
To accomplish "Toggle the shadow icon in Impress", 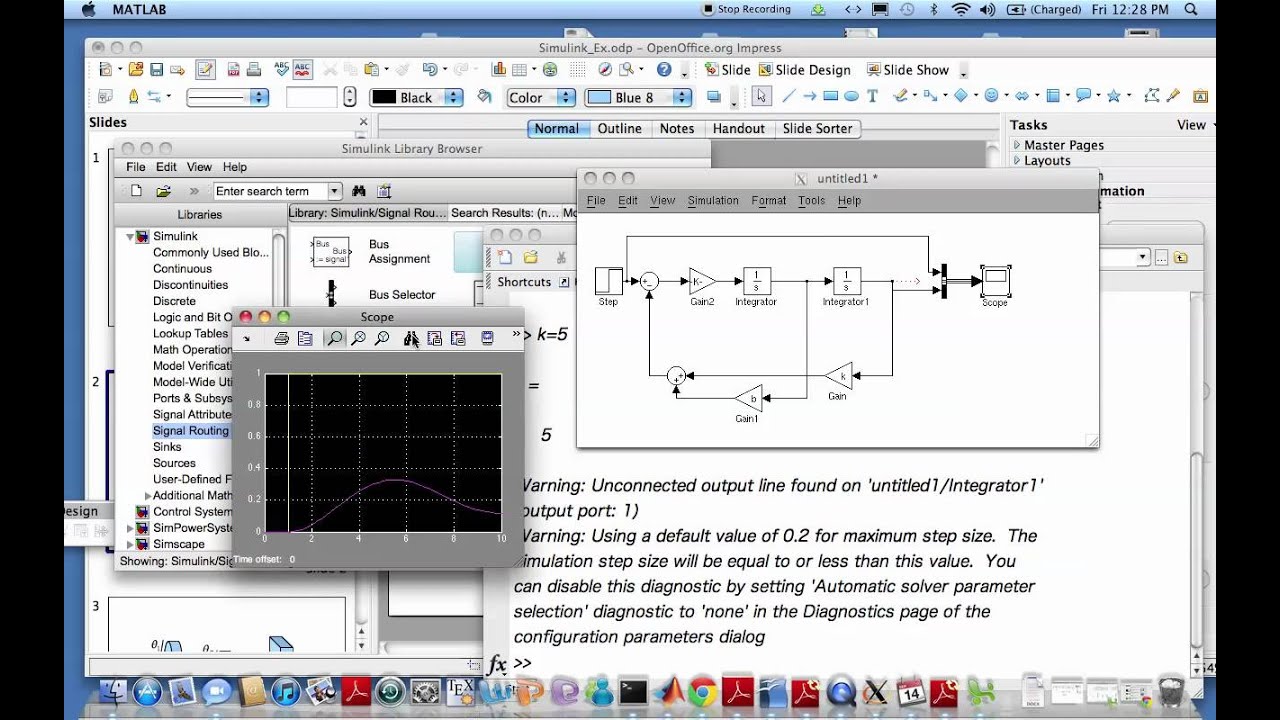I will [714, 97].
